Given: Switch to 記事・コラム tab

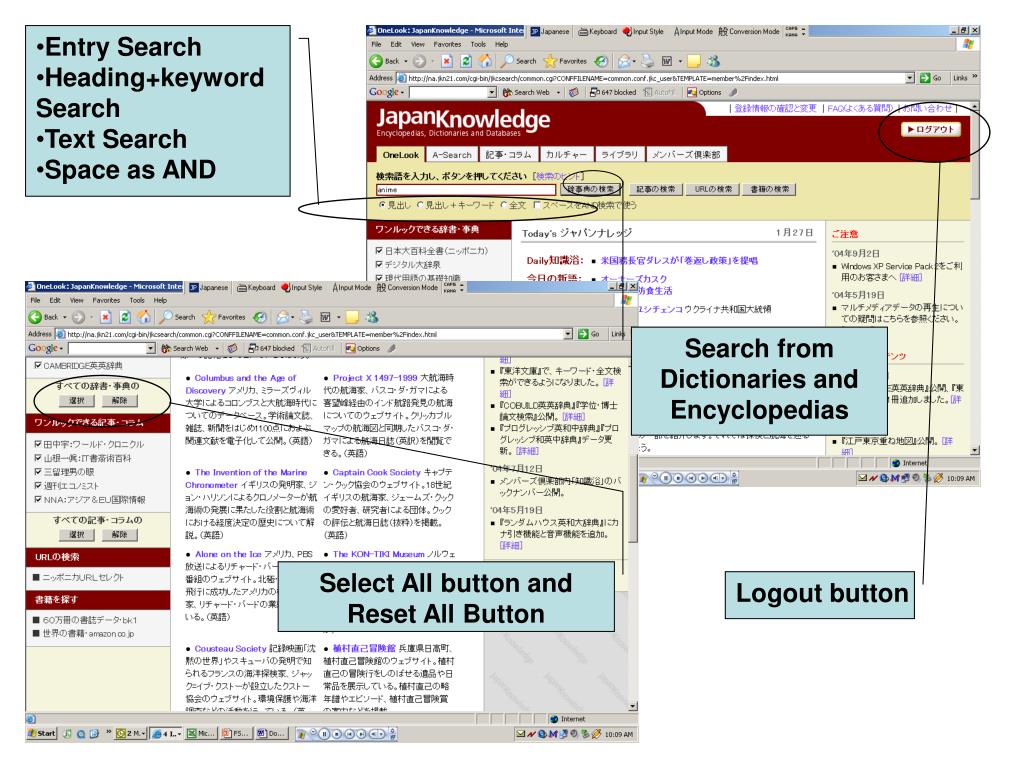Looking at the screenshot, I should pyautogui.click(x=509, y=155).
